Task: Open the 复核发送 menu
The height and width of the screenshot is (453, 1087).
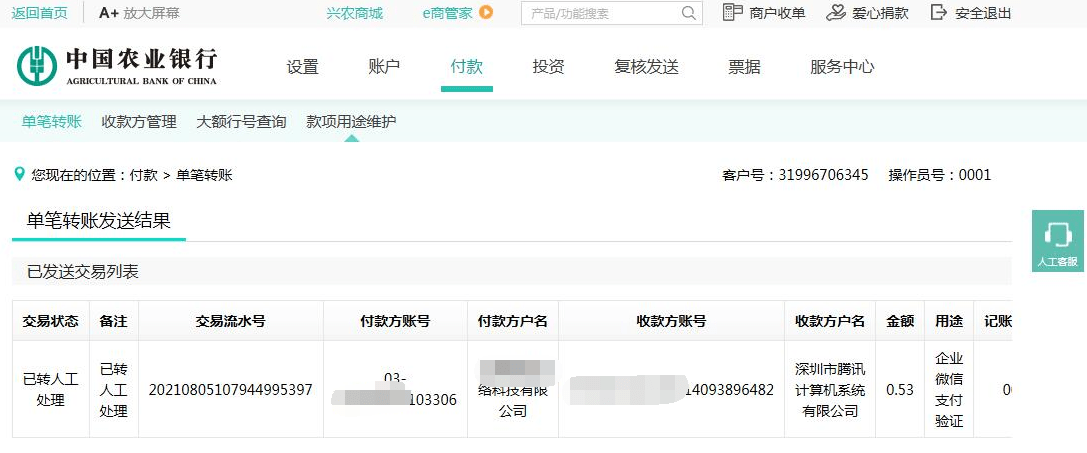Action: [646, 67]
